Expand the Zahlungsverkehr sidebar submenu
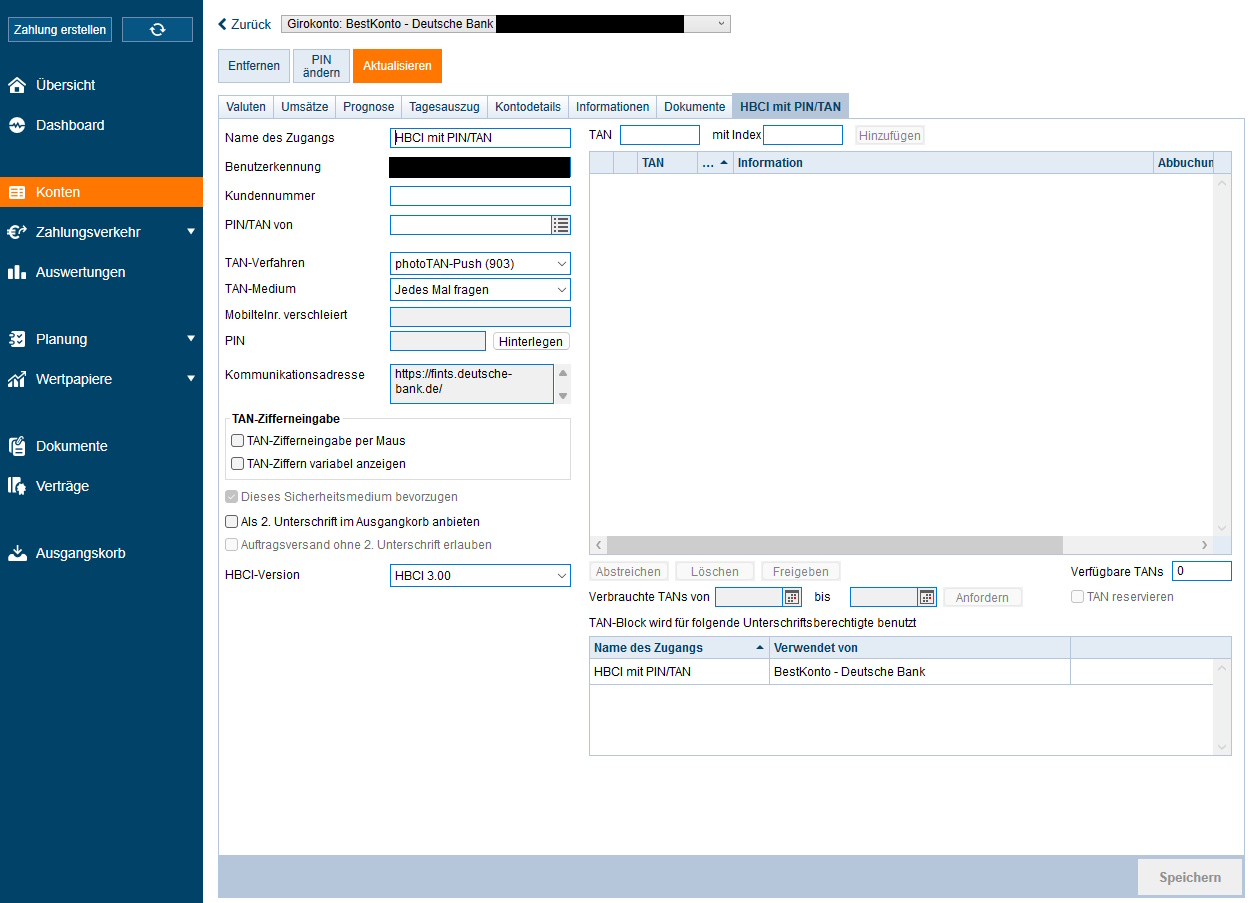The height and width of the screenshot is (903, 1250). tap(190, 232)
